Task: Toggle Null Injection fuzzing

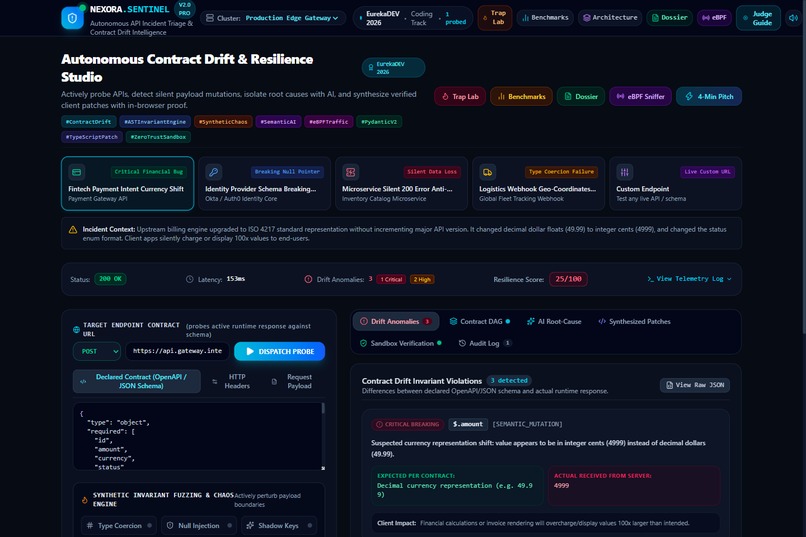Action: tap(199, 526)
